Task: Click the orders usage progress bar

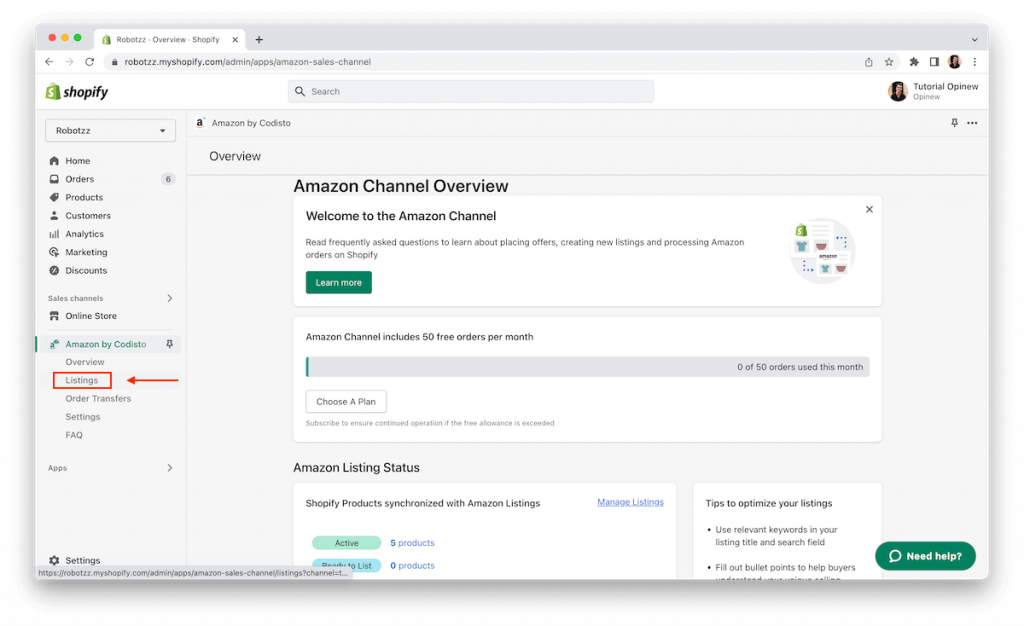Action: point(587,367)
